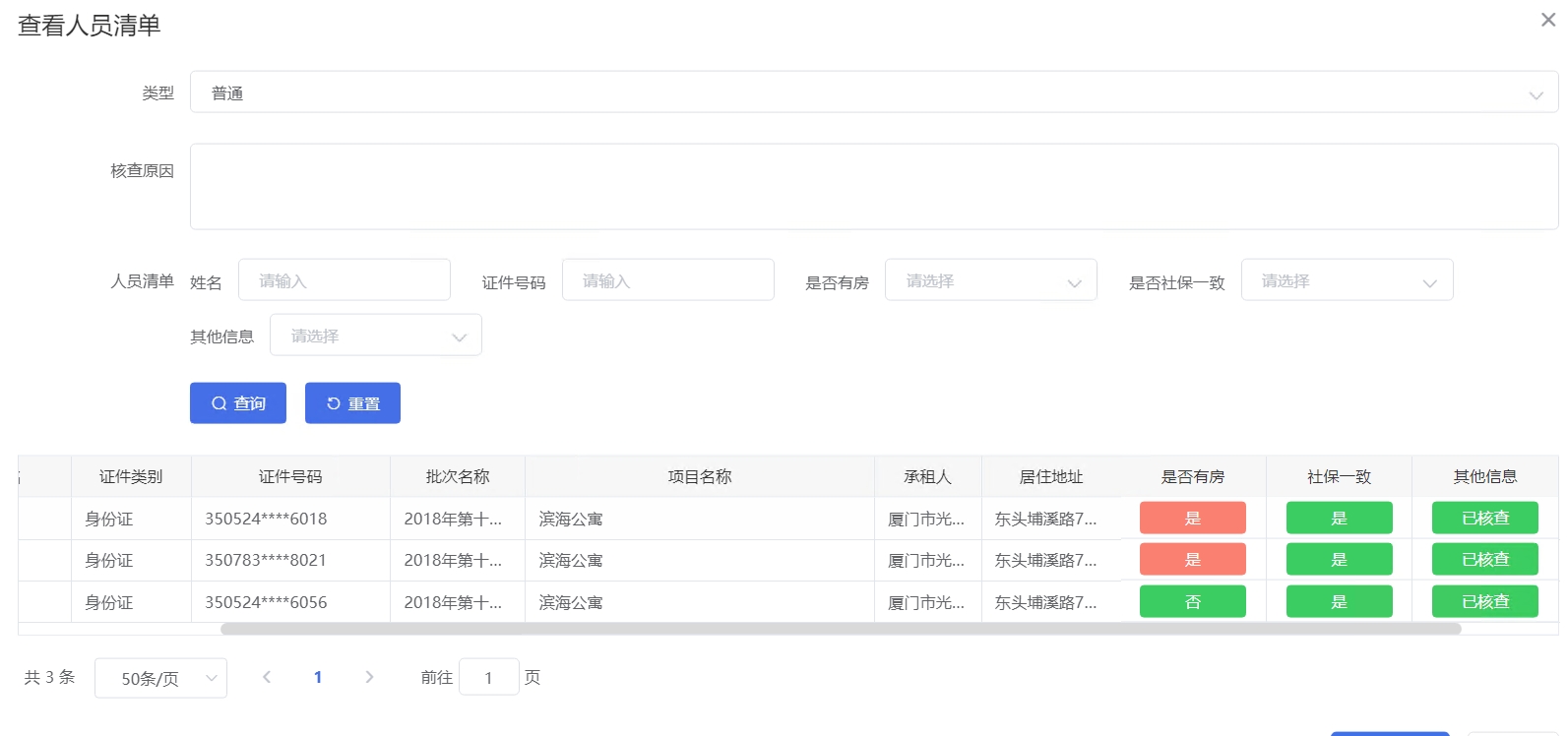This screenshot has width=1568, height=736.
Task: Select ID number 350524****6018
Action: (266, 519)
